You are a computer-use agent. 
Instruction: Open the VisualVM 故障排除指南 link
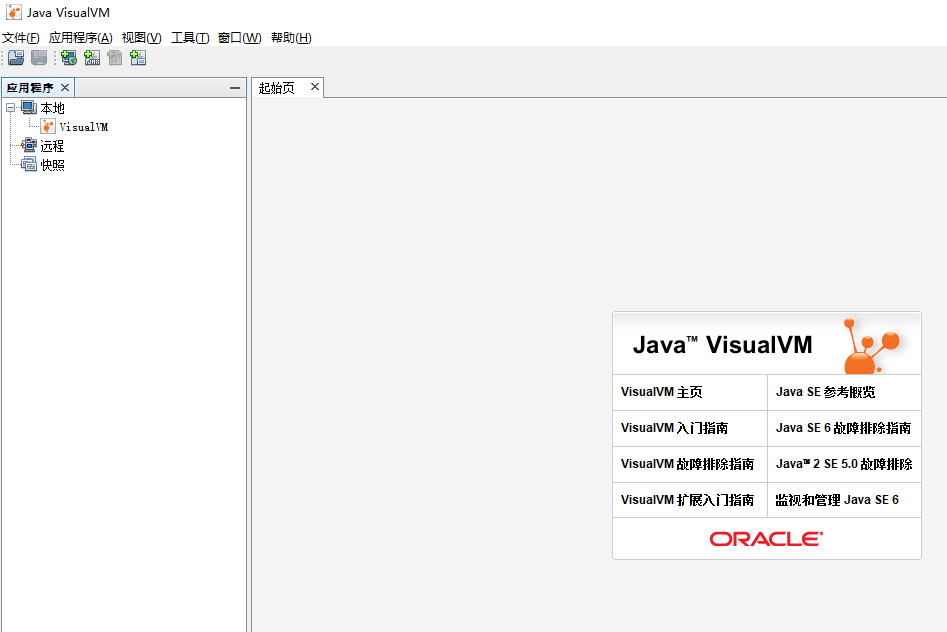(x=687, y=464)
